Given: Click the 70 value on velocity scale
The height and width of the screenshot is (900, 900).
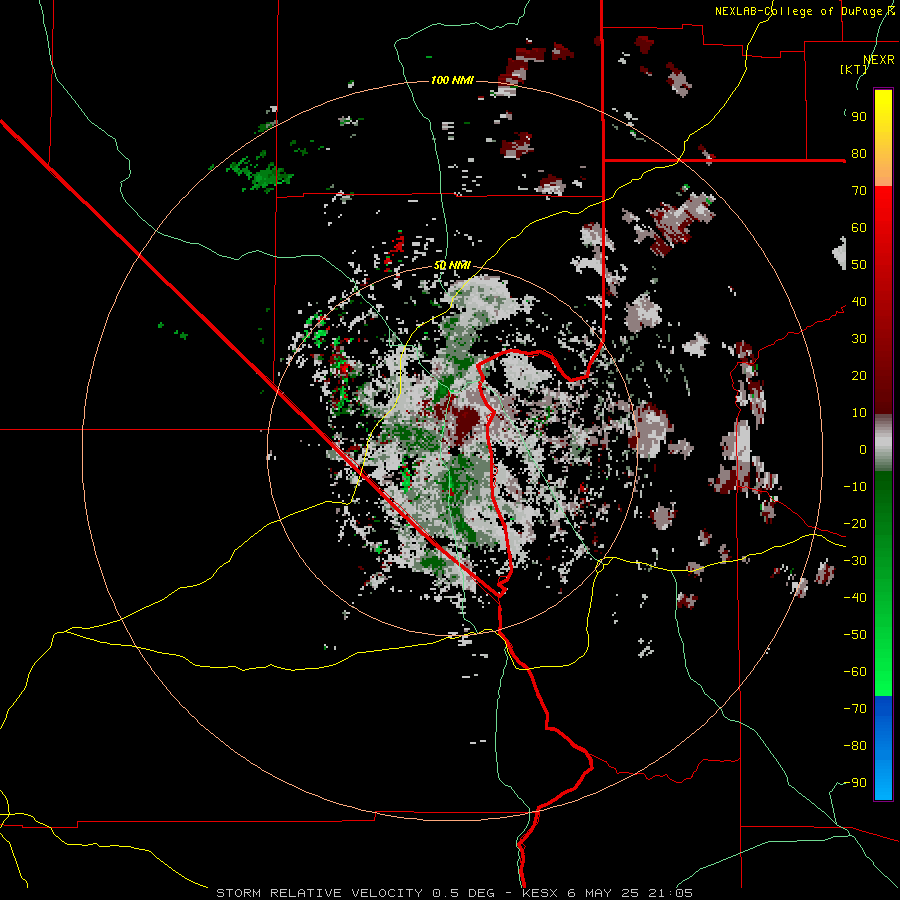Looking at the screenshot, I should tap(859, 191).
